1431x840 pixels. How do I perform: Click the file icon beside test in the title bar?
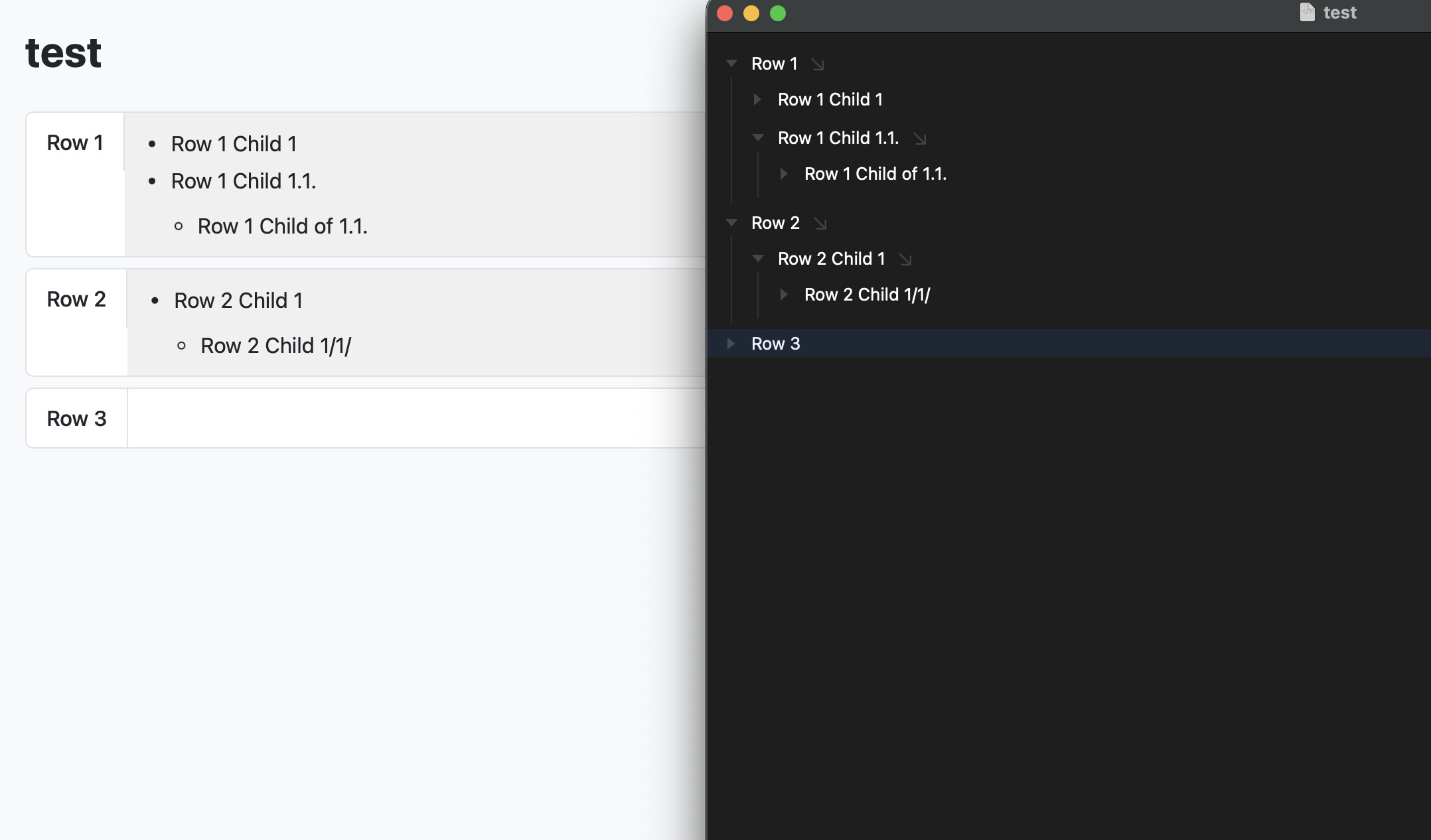[1306, 12]
